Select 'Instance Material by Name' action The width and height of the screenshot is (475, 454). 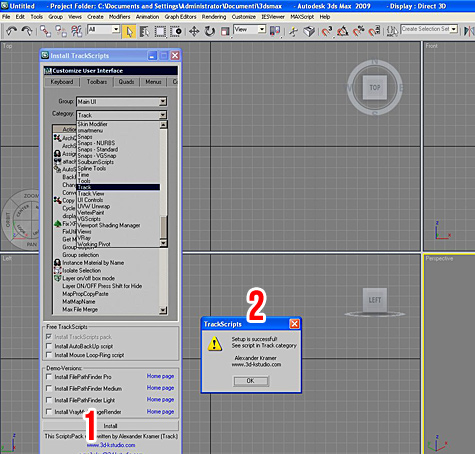coord(93,263)
